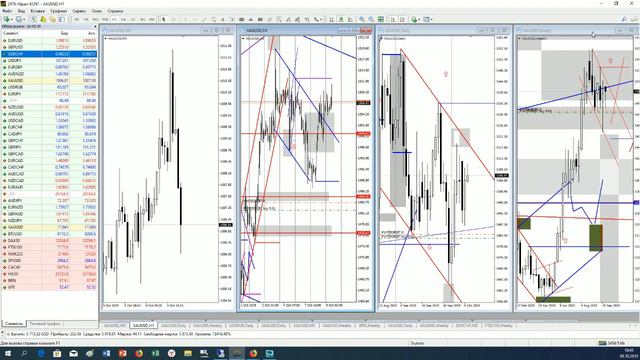
Task: Open the Вид menu
Action: click(x=22, y=11)
